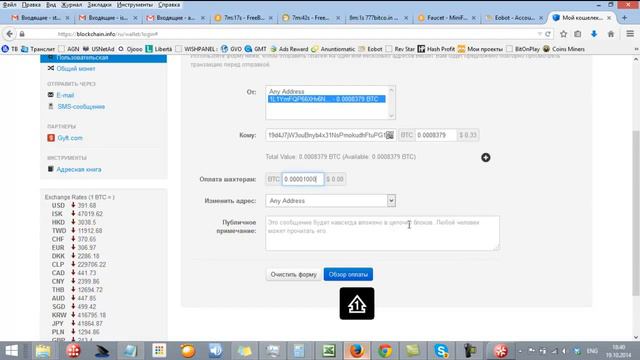Open the Windows Start button
640x360 pixels.
(11, 351)
